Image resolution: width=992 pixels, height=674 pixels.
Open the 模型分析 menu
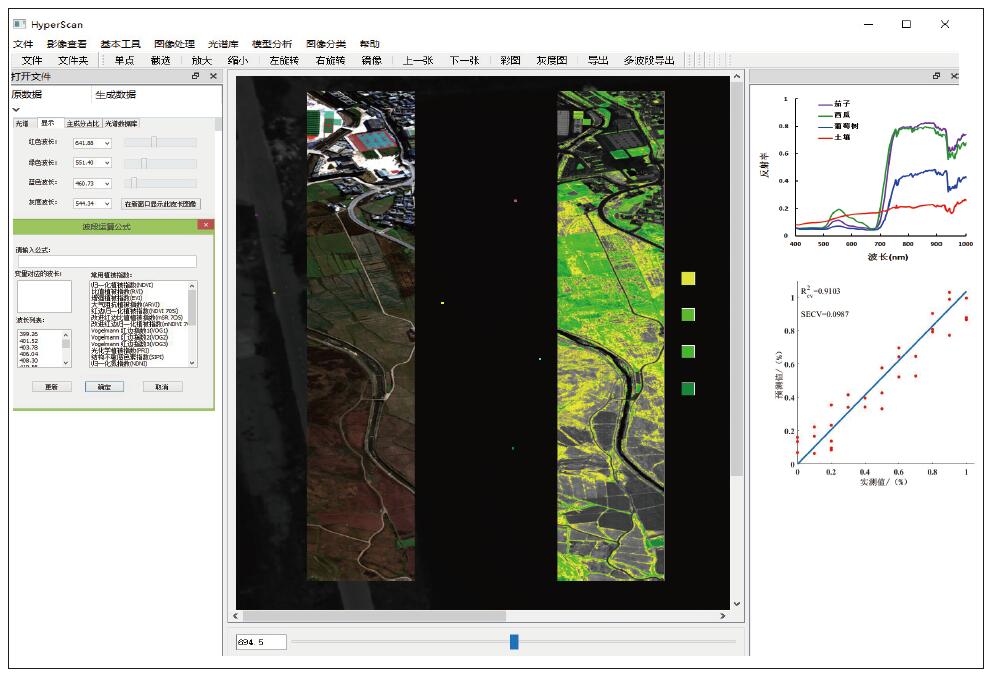coord(272,44)
